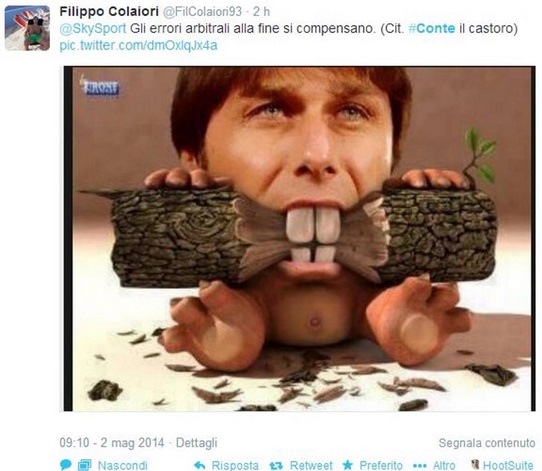This screenshot has height=471, width=542.
Task: Click the Retweet text button
Action: click(x=311, y=465)
